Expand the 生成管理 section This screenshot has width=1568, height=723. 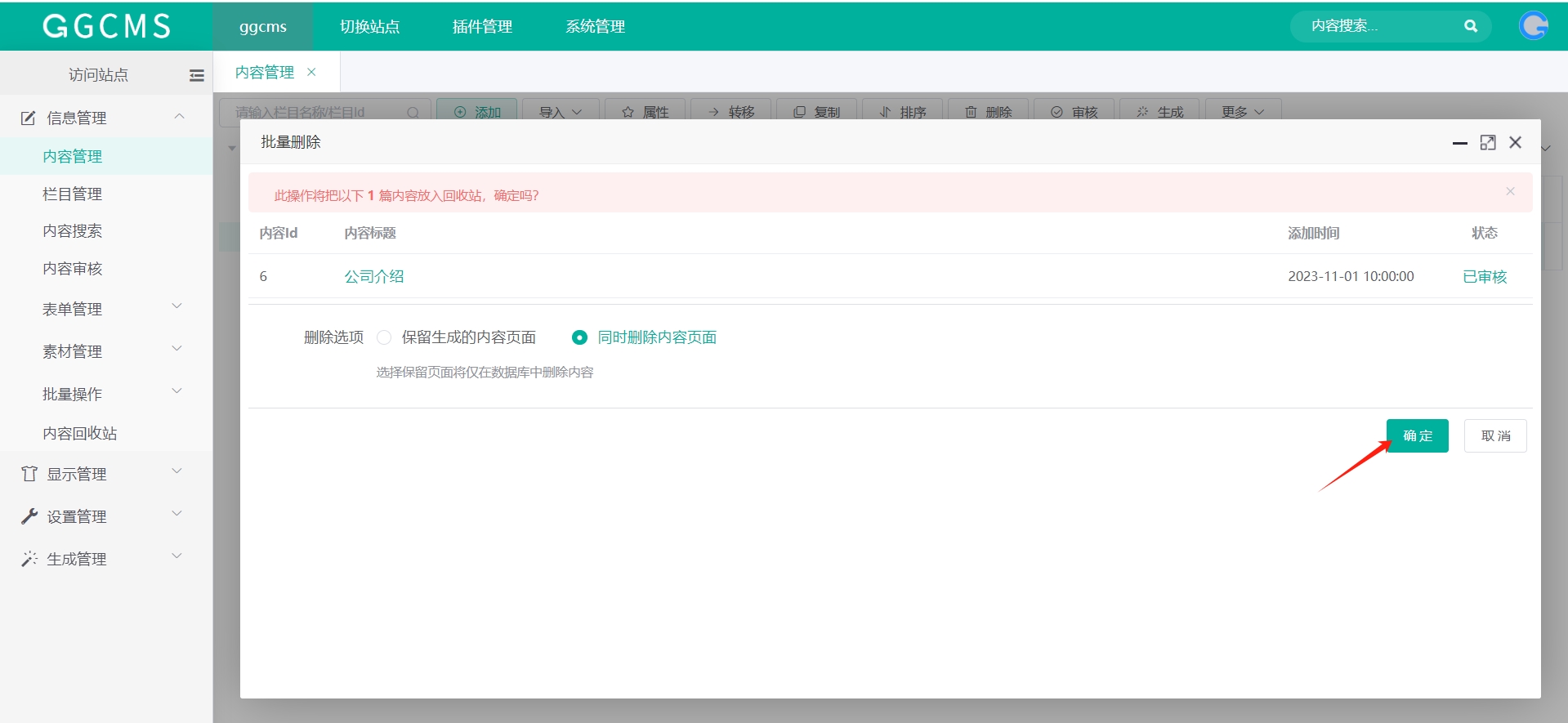coord(176,556)
